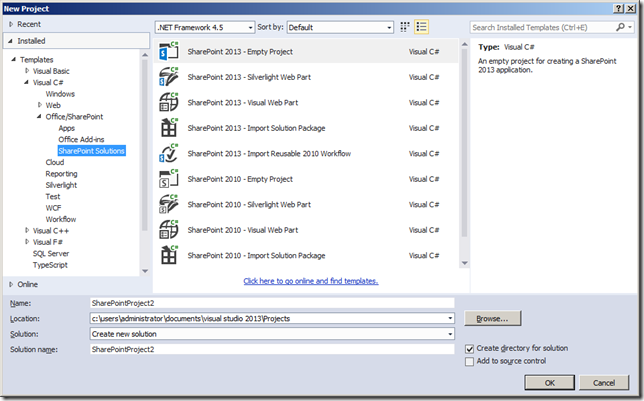Click the search magnifier icon
This screenshot has height=401, width=644.
(620, 27)
